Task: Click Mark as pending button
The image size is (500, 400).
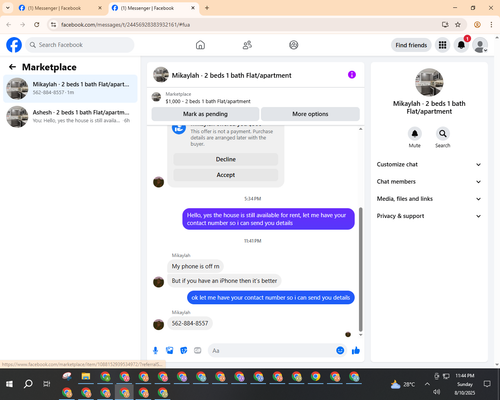Action: pyautogui.click(x=205, y=114)
